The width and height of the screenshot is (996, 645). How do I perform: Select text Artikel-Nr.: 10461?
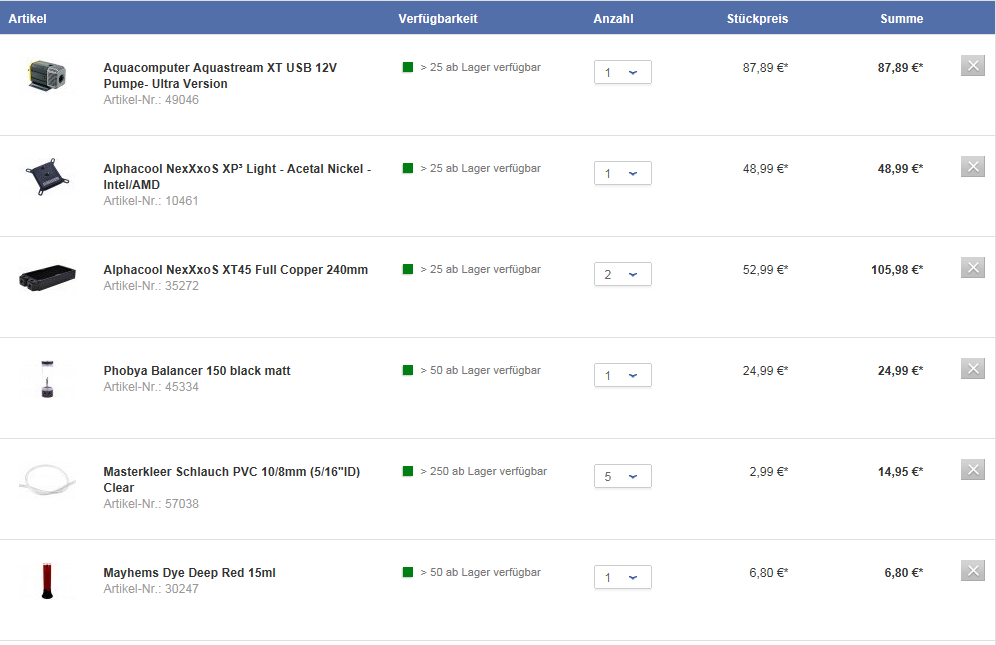151,201
